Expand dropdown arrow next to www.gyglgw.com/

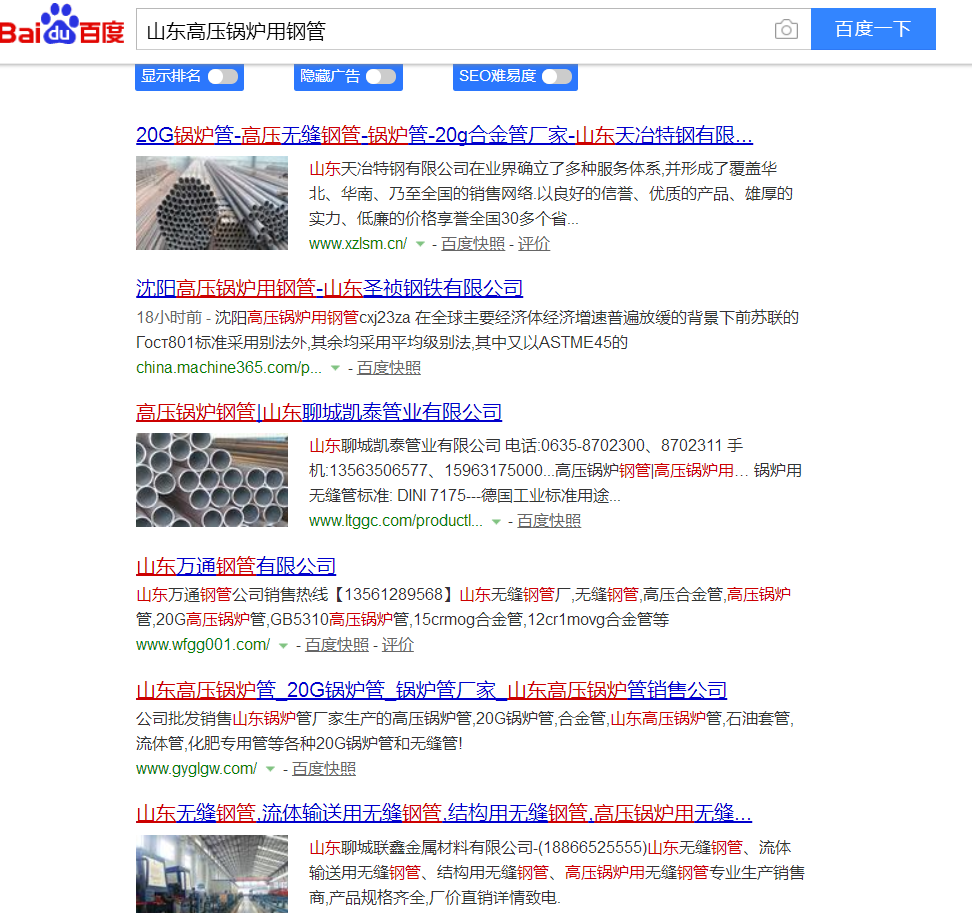[x=270, y=769]
